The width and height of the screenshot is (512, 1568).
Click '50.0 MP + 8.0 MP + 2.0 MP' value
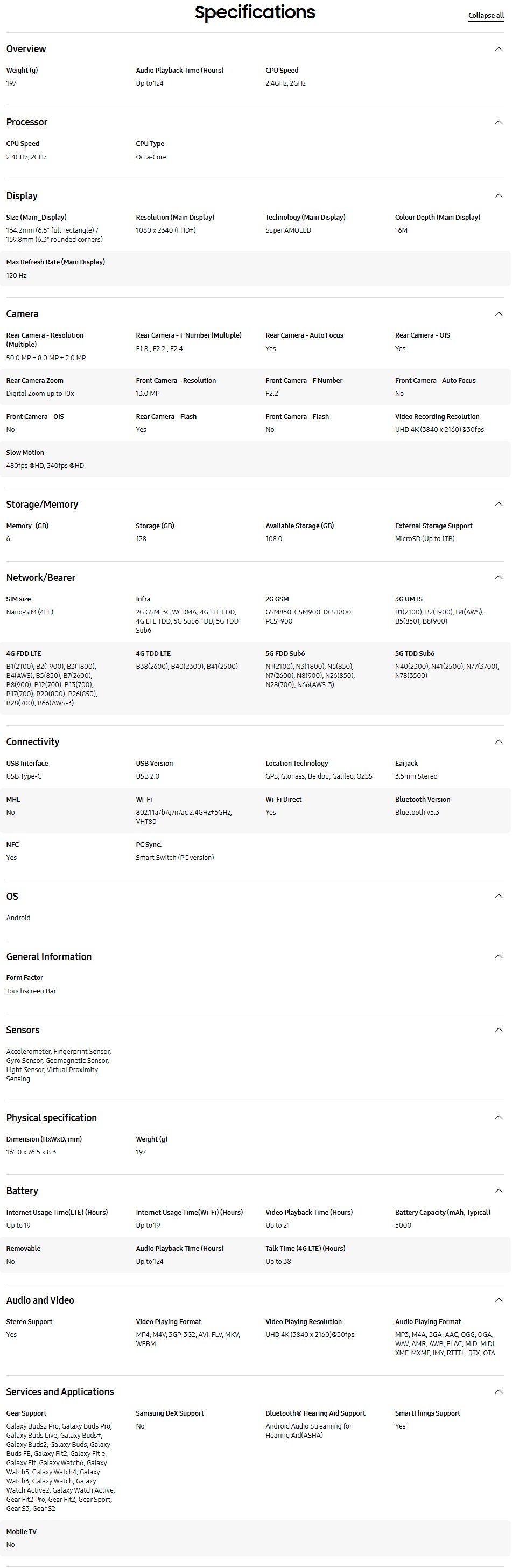pyautogui.click(x=46, y=358)
